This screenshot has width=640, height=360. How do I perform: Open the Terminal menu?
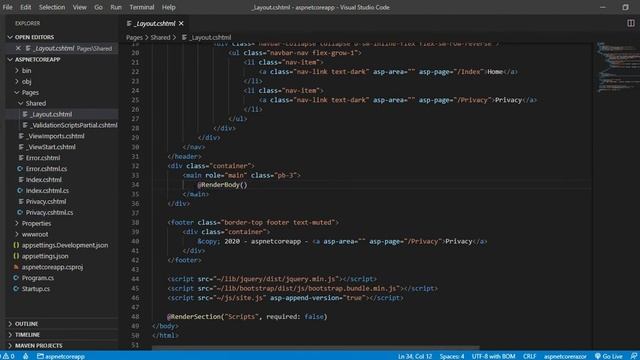coord(142,7)
